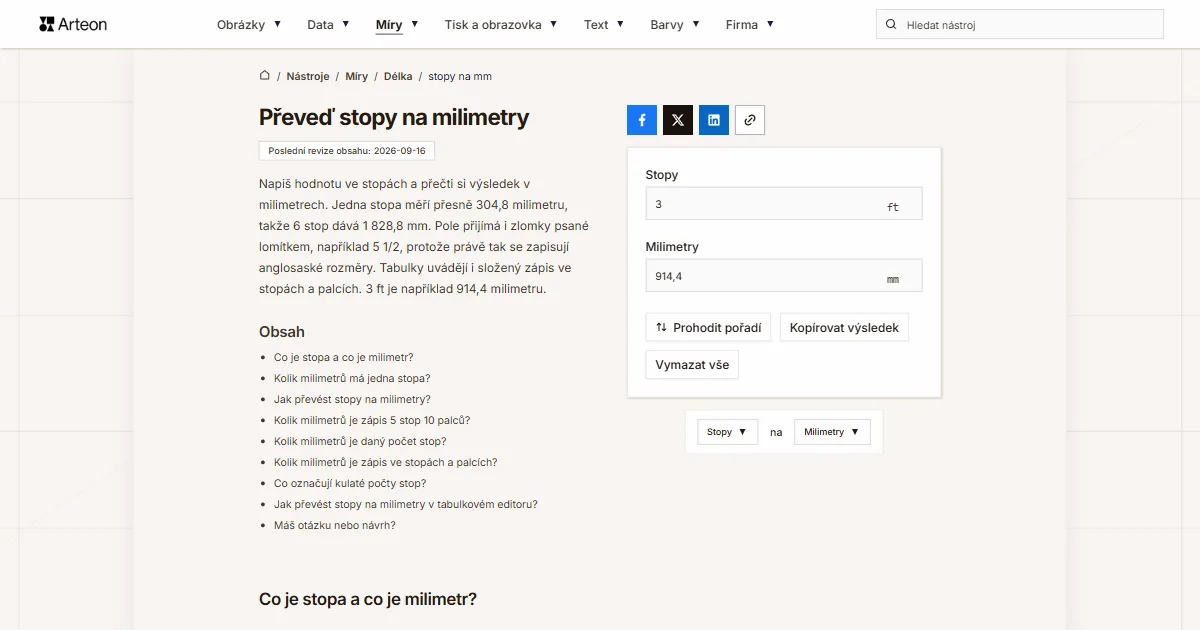Click the 'Poslední revize obsahu: 2026-09-16' badge

click(347, 151)
